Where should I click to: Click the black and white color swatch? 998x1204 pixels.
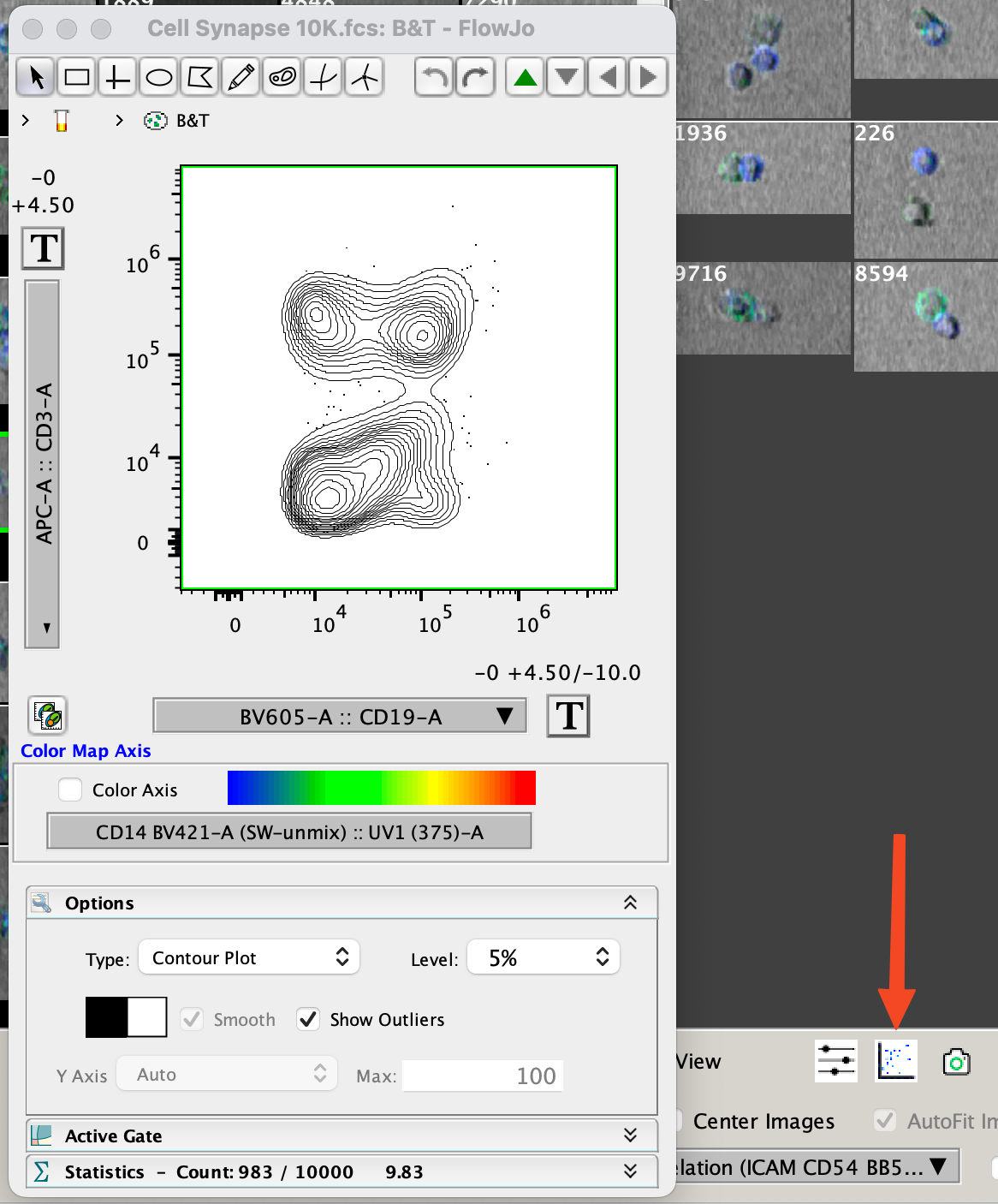coord(126,1017)
